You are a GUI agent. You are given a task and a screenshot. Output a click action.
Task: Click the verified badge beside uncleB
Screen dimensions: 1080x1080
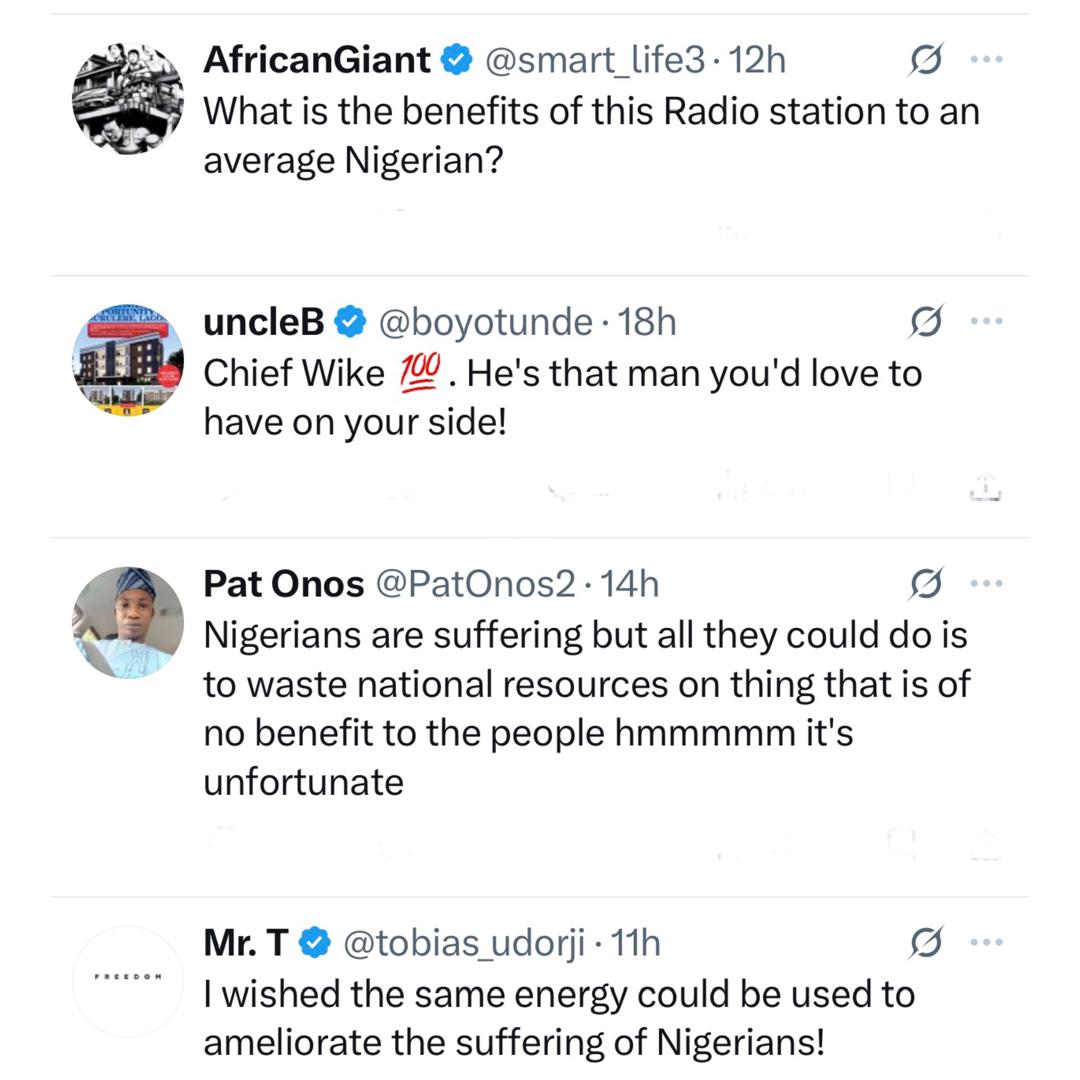click(347, 320)
